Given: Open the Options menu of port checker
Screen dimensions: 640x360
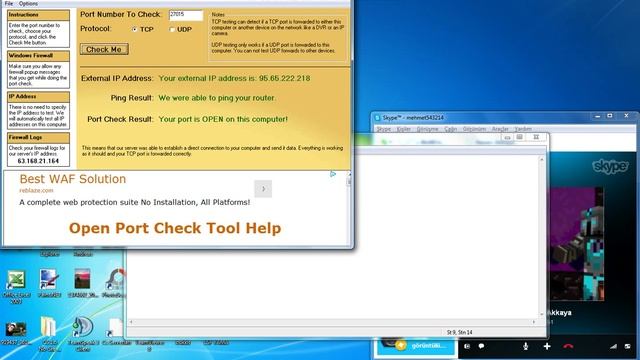Looking at the screenshot, I should click(x=28, y=3).
